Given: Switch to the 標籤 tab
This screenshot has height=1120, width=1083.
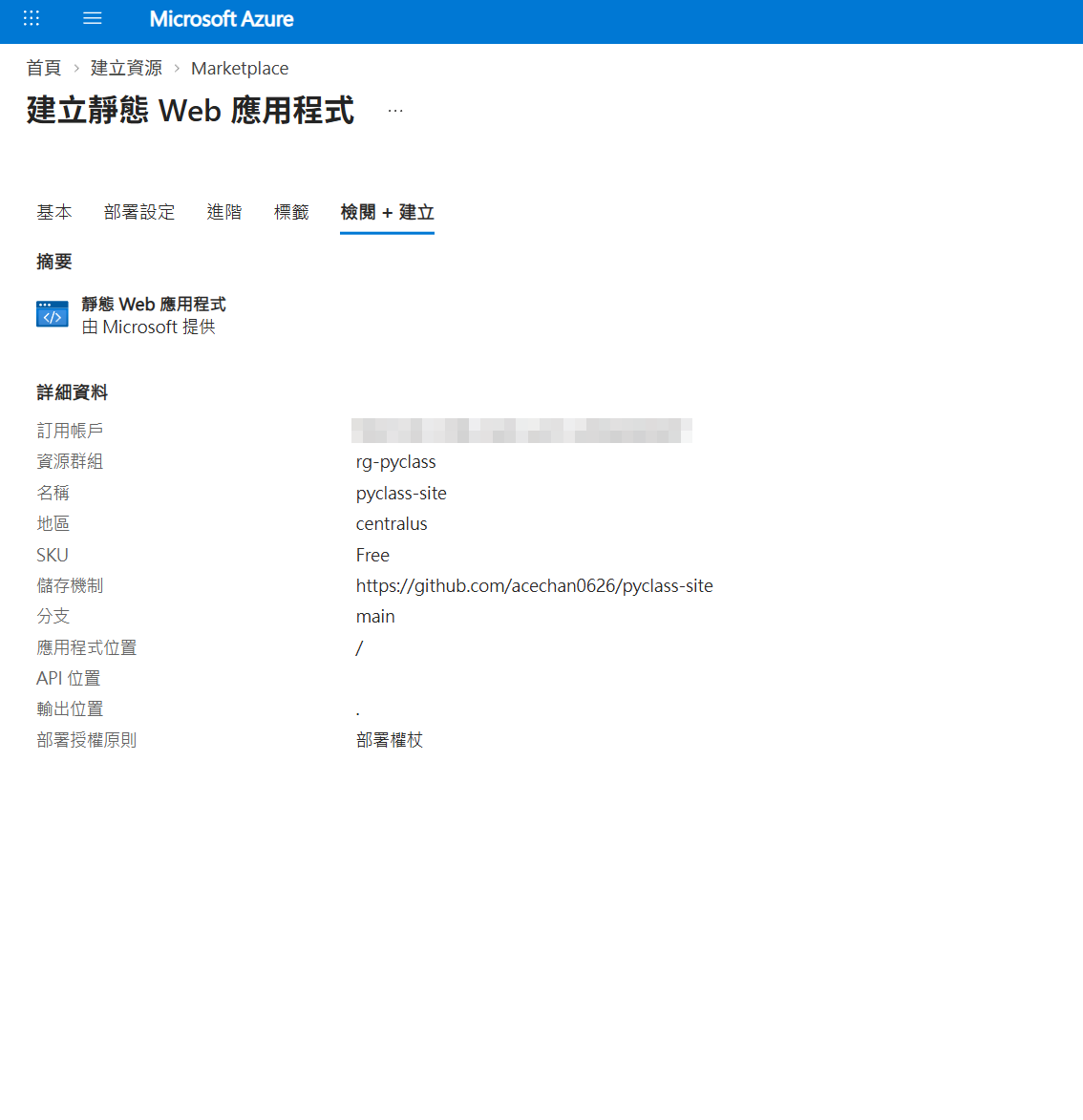Looking at the screenshot, I should tap(291, 212).
